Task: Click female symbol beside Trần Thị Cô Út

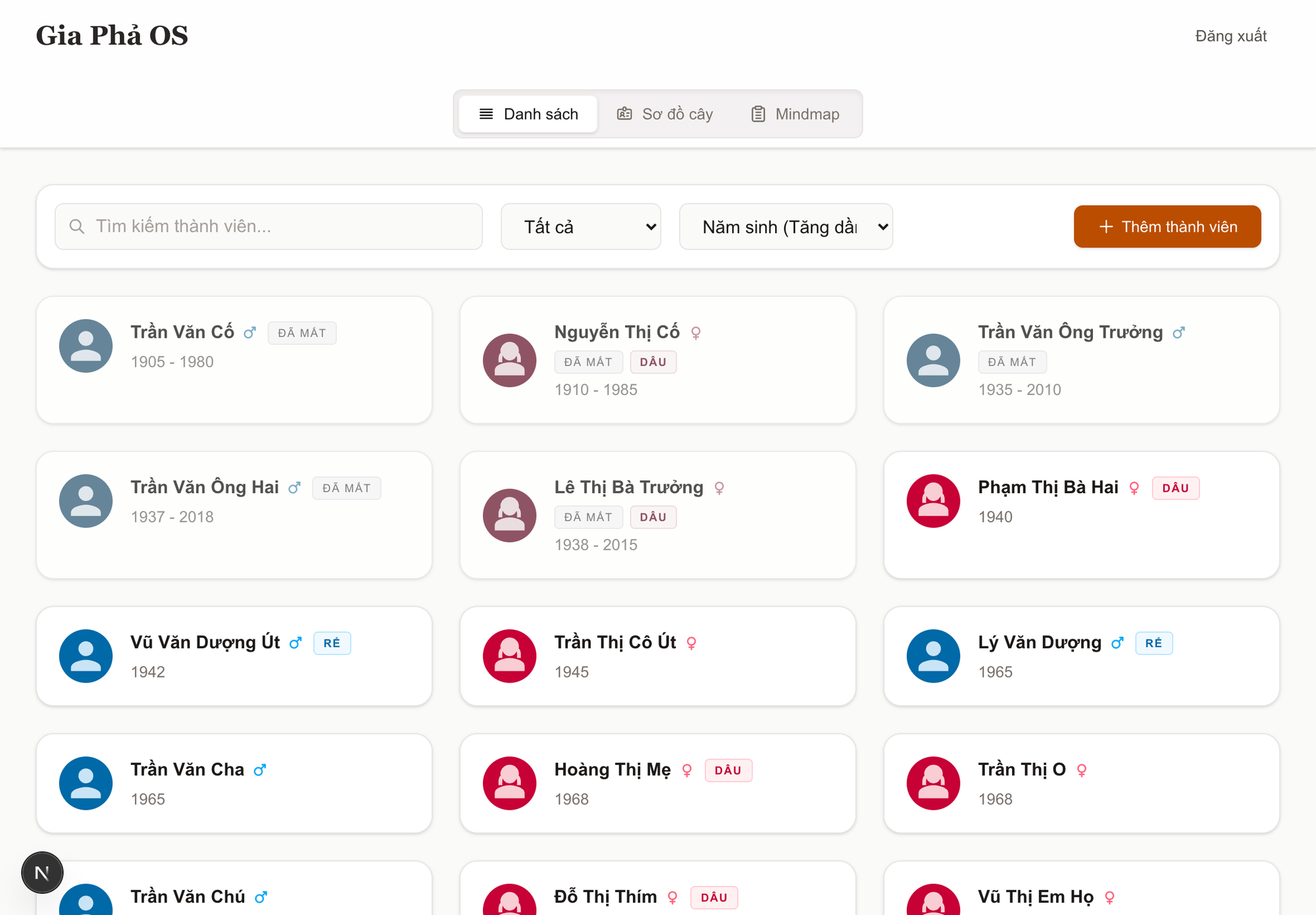Action: point(691,643)
